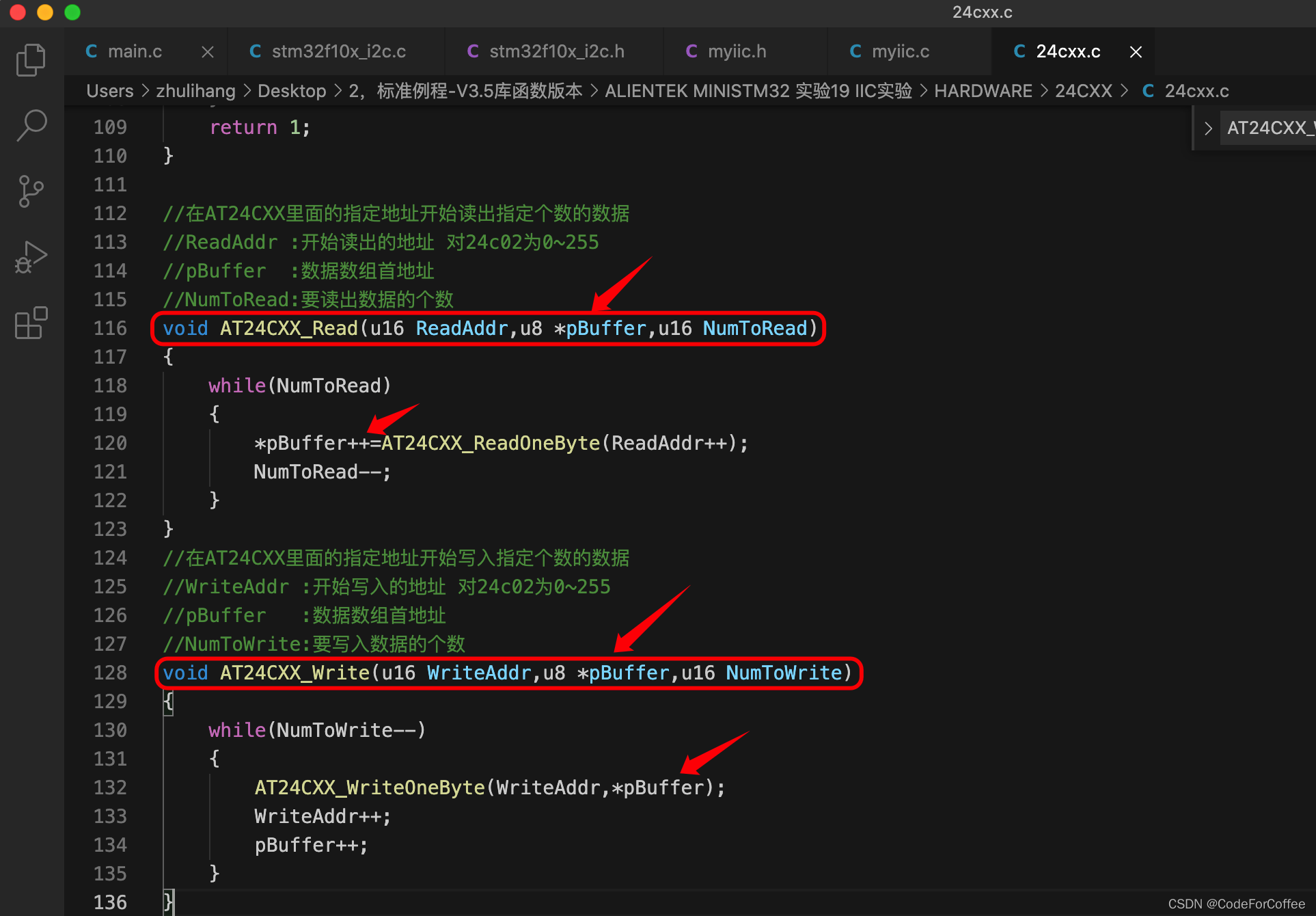Screen dimensions: 1316x916
Task: Click the C file icon in breadcrumb
Action: pyautogui.click(x=1148, y=91)
